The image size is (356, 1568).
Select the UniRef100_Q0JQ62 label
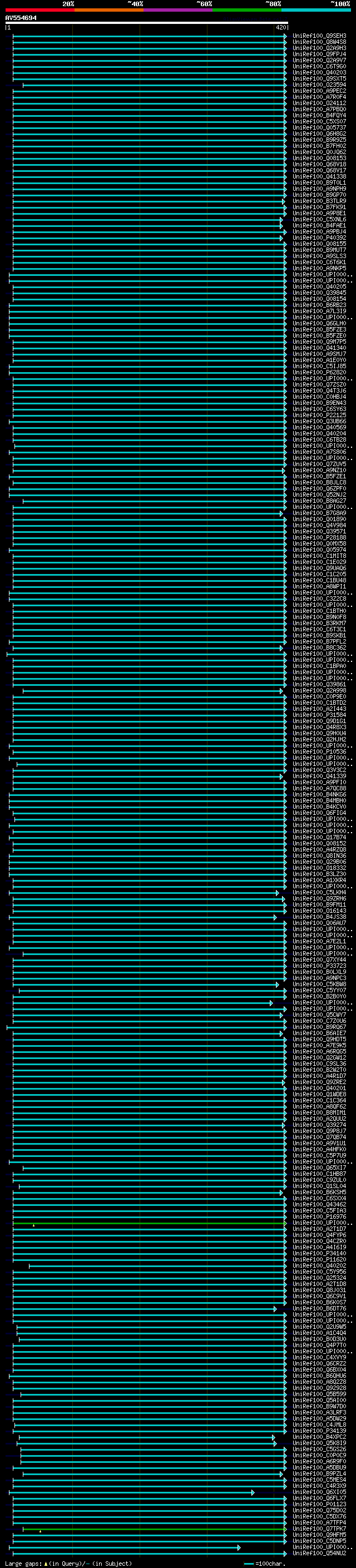[319, 151]
